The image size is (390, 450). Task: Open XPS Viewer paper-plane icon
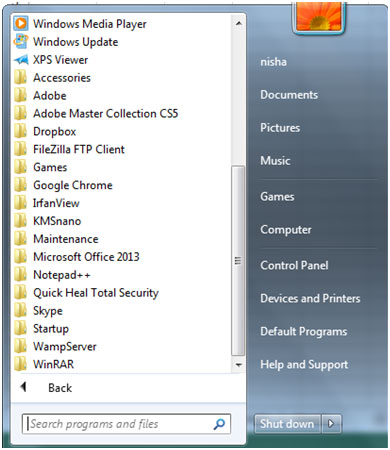pos(21,60)
